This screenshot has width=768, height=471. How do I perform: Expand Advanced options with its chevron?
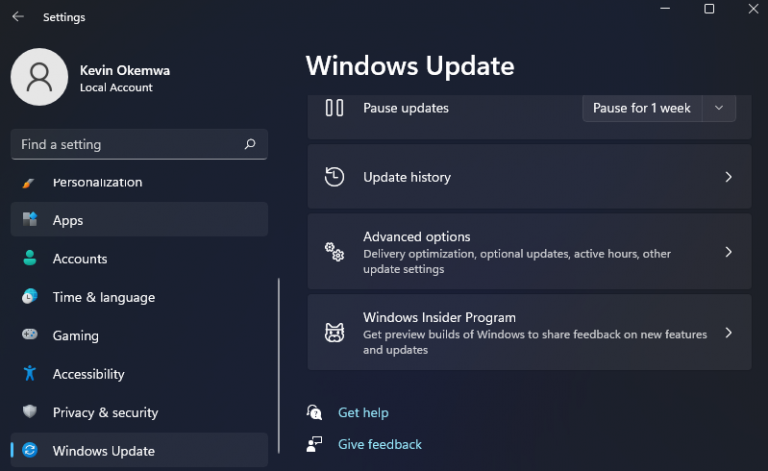[x=728, y=252]
